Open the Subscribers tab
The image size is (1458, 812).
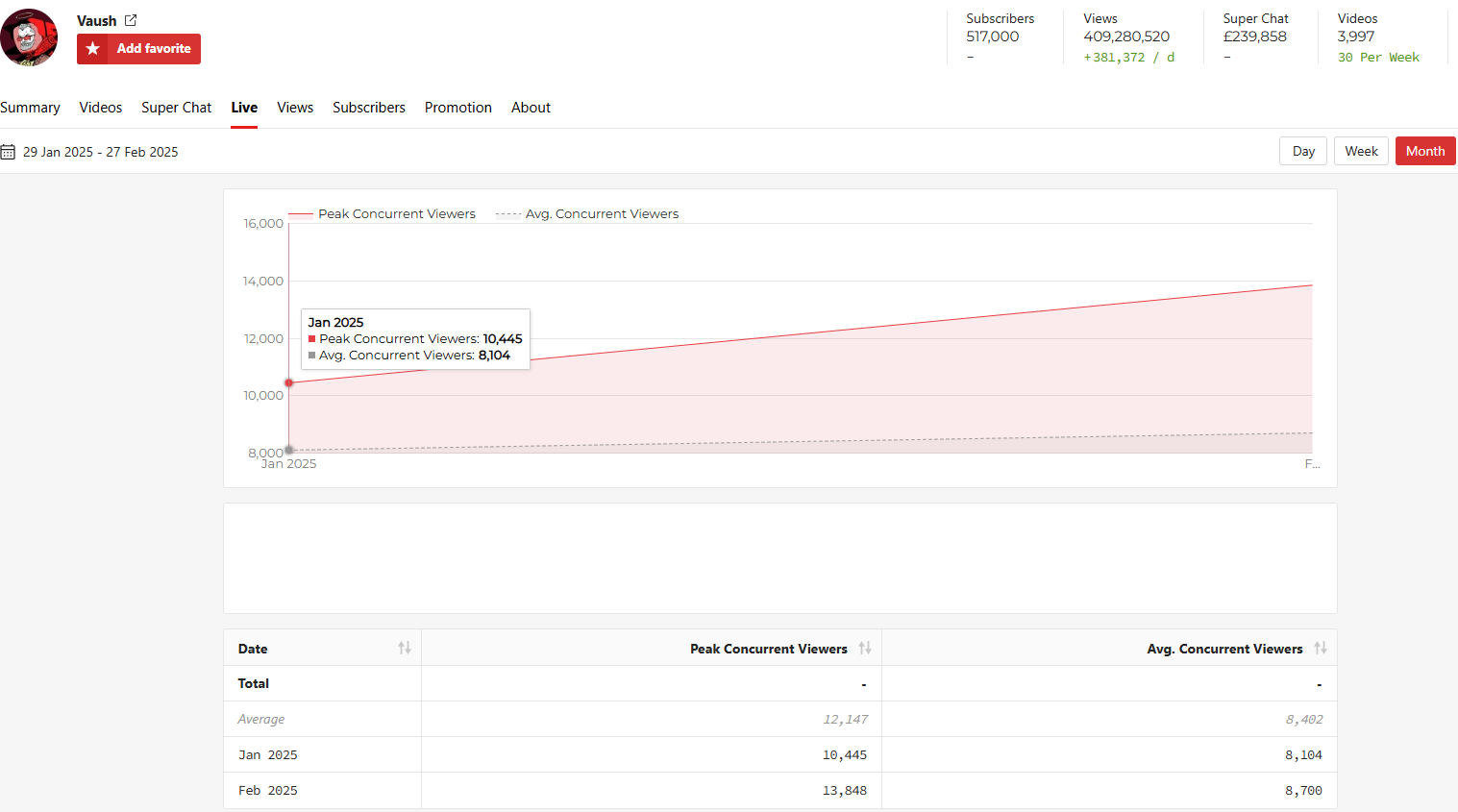point(369,108)
